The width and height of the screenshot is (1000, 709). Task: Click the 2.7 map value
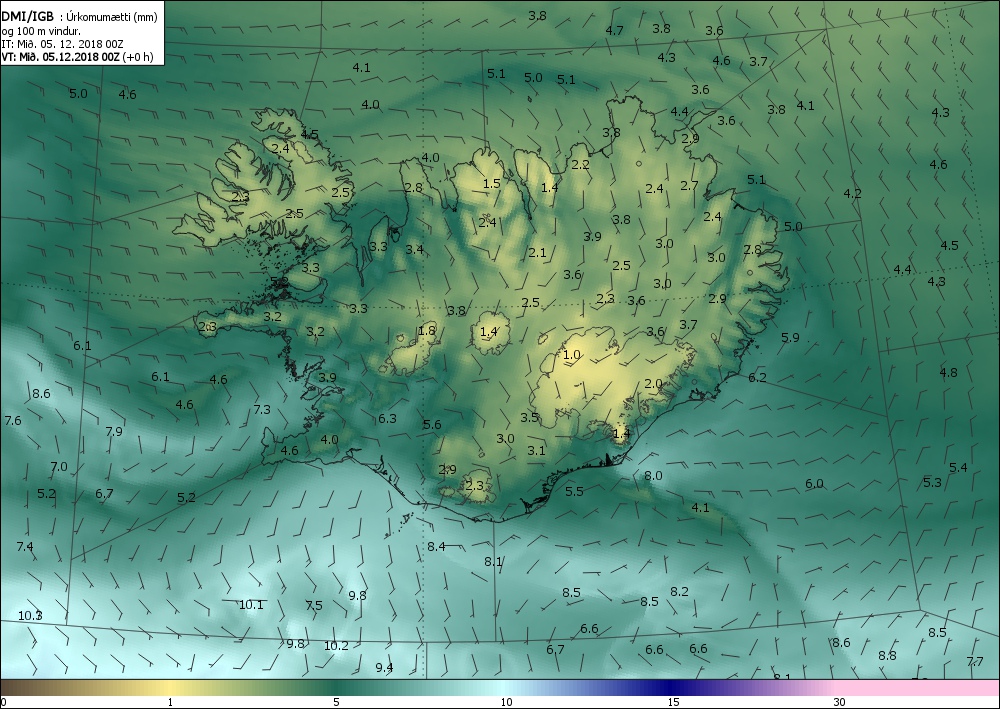click(689, 186)
